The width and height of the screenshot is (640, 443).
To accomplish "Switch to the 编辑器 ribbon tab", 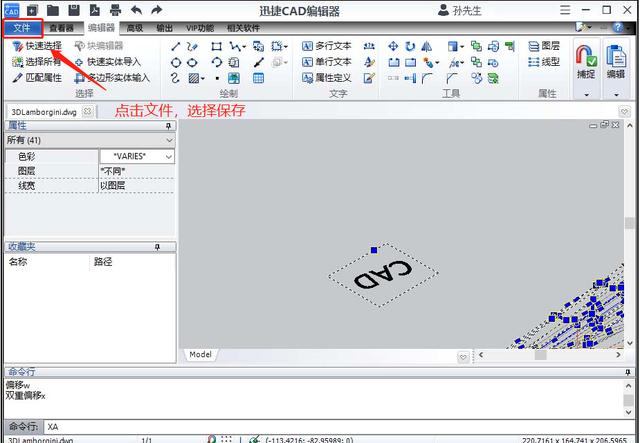I will (x=101, y=28).
